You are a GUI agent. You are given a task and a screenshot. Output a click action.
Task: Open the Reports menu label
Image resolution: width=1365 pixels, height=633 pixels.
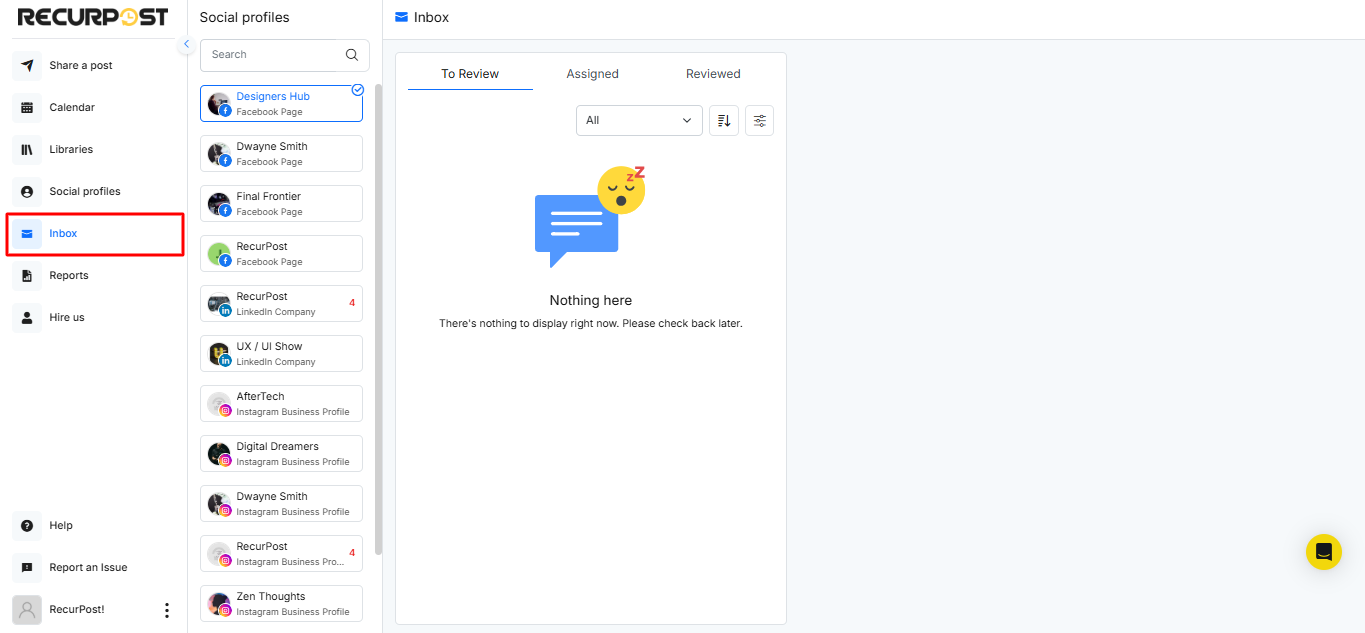click(69, 276)
